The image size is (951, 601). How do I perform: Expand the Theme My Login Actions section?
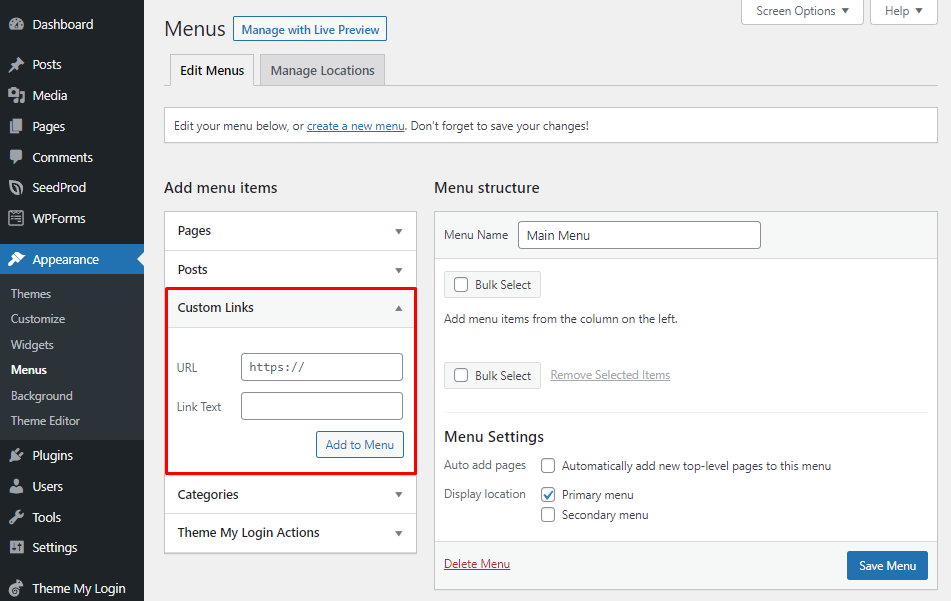[x=290, y=532]
